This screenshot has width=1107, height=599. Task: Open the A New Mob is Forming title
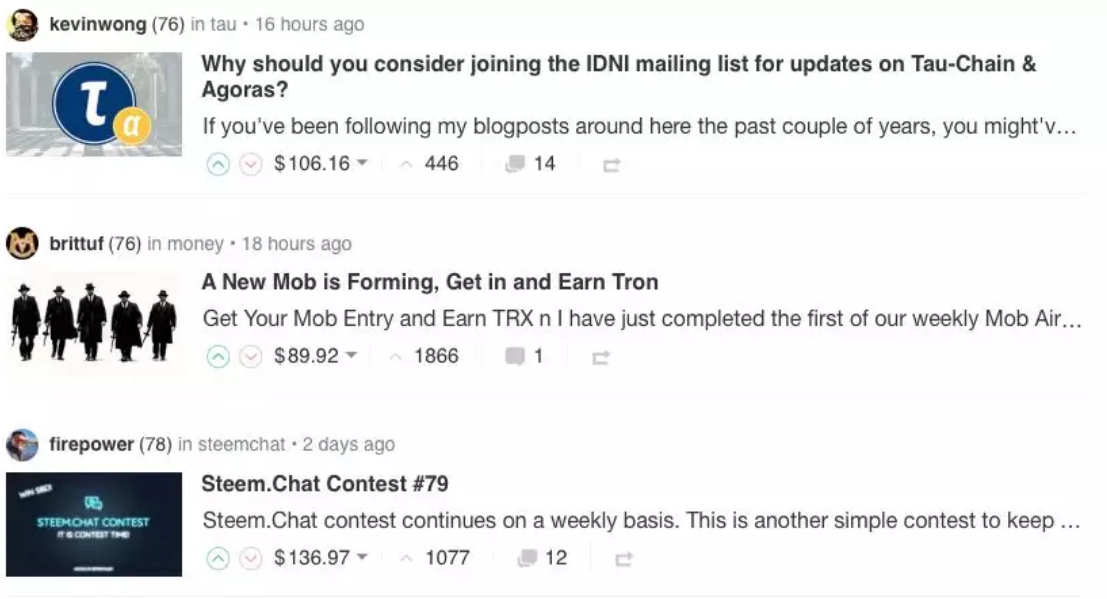(x=430, y=282)
